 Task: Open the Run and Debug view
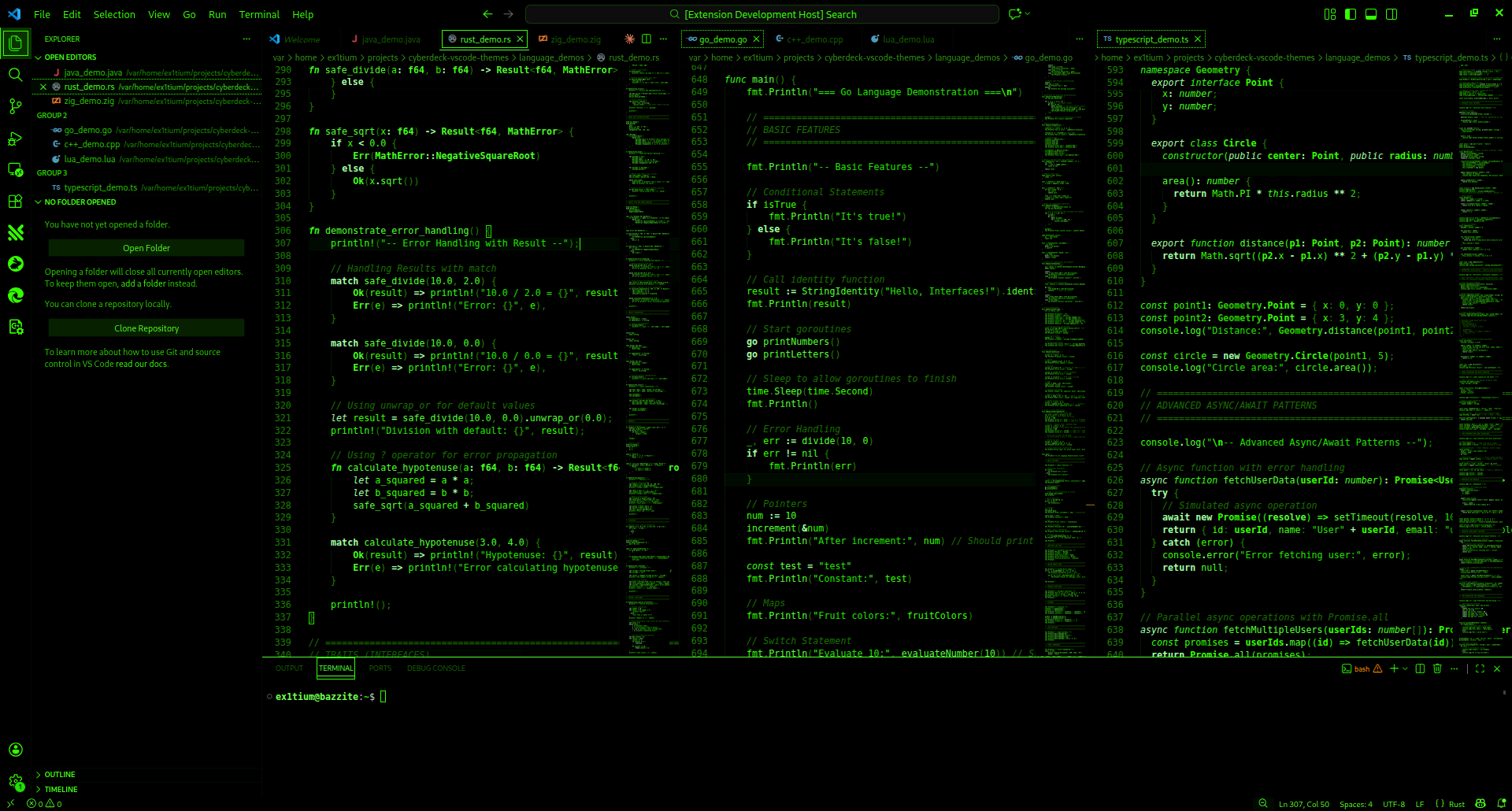(16, 139)
